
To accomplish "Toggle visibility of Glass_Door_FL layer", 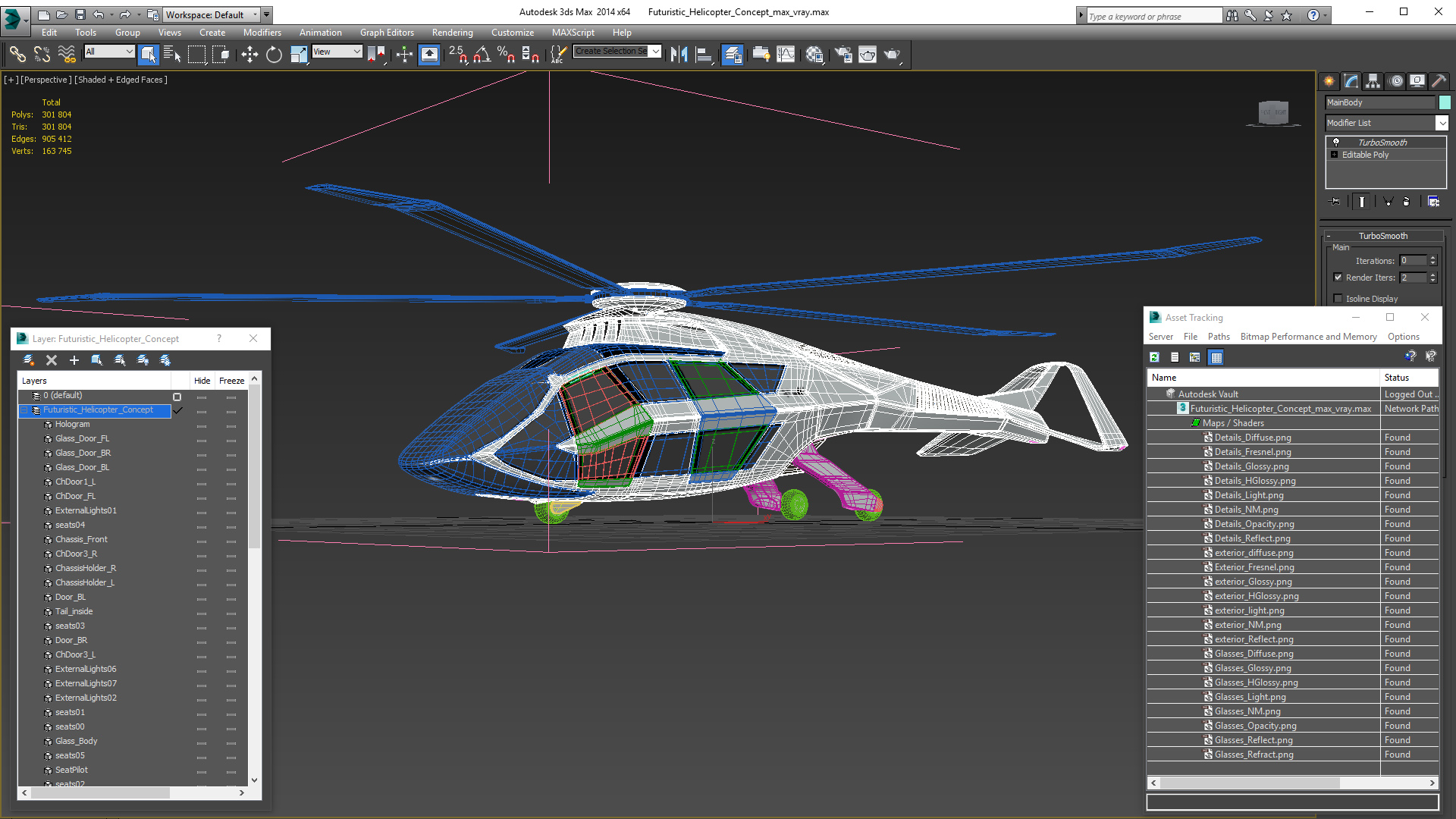I will pos(201,439).
